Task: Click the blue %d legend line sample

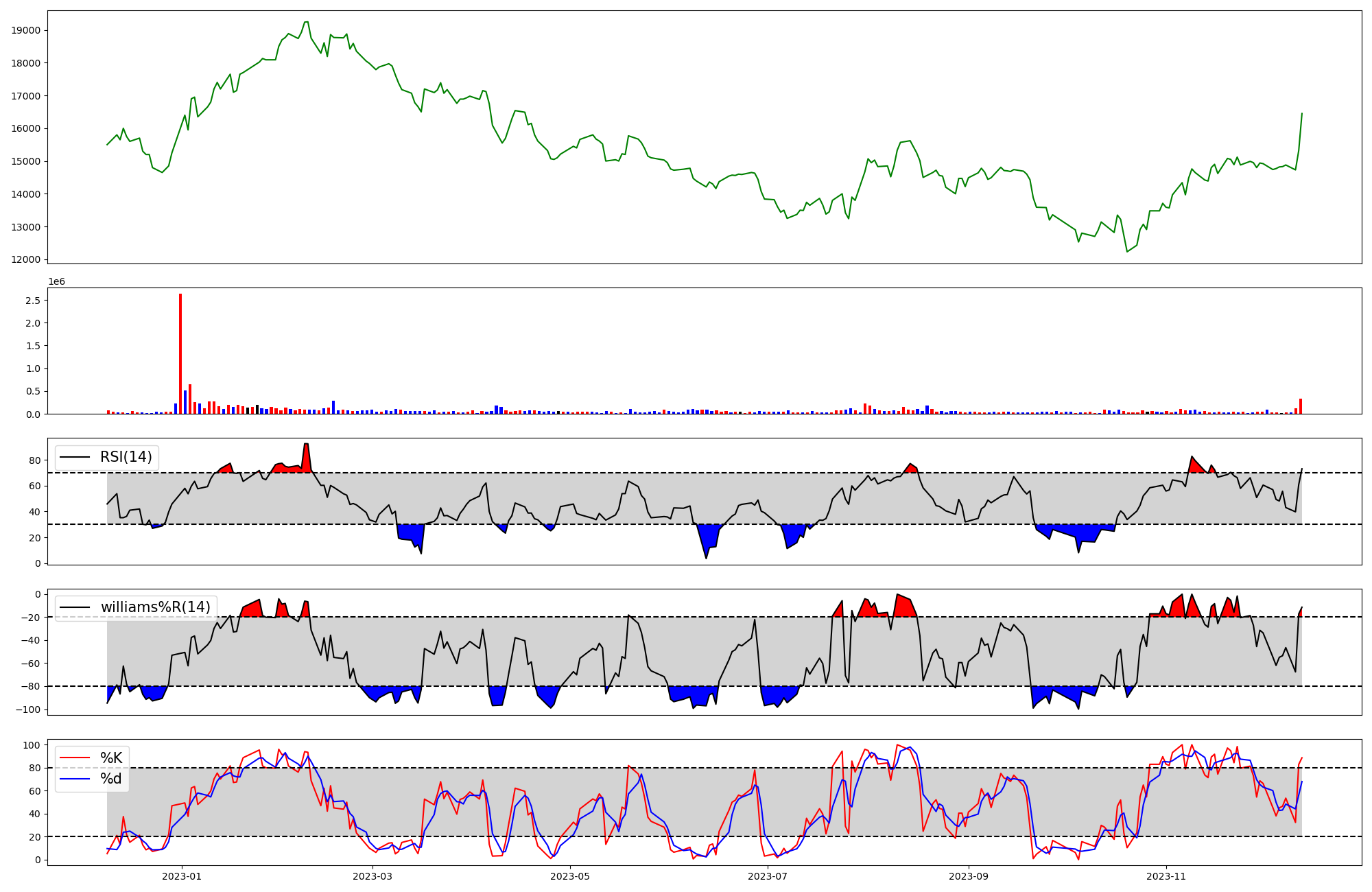Action: (x=75, y=779)
